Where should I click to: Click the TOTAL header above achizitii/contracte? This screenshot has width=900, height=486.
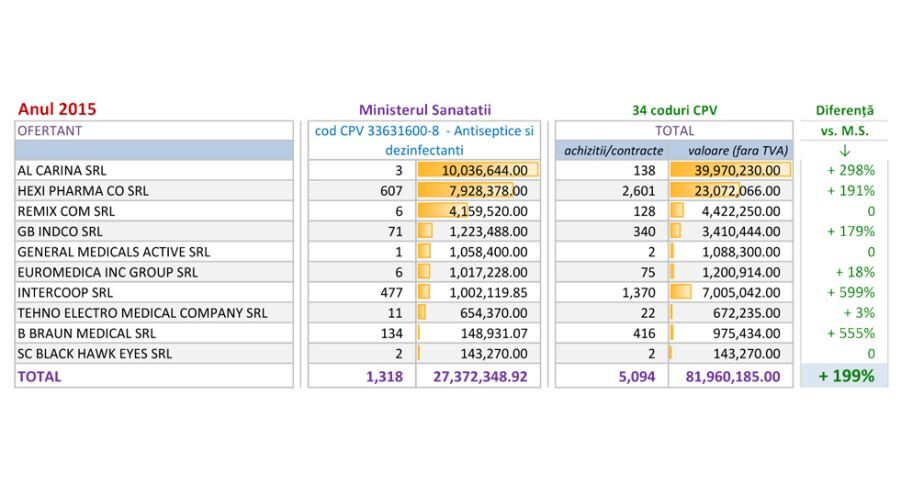(674, 131)
